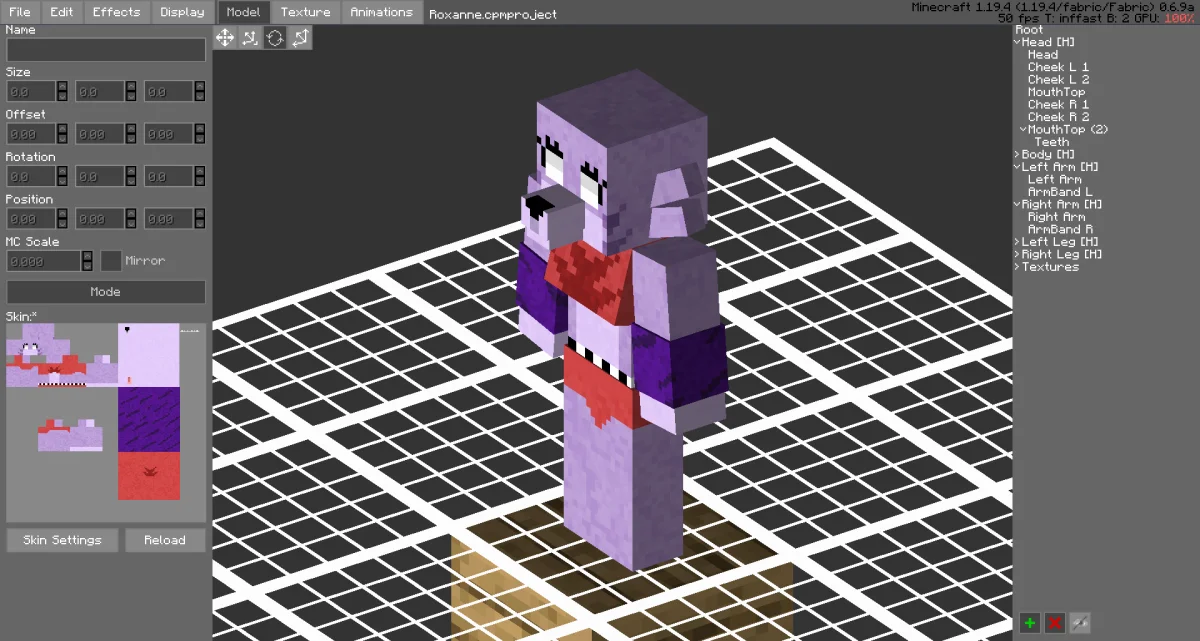Select the ArmBand L tree item
The width and height of the screenshot is (1200, 641).
[1060, 192]
